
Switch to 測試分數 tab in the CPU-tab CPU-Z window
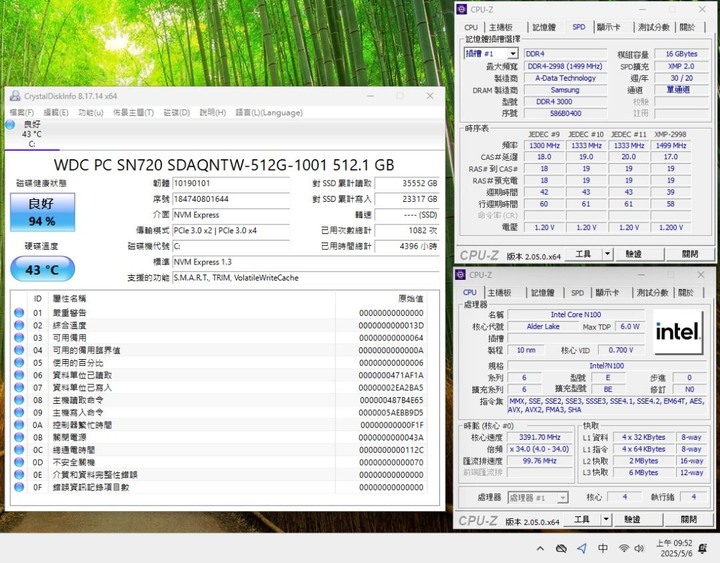[652, 293]
